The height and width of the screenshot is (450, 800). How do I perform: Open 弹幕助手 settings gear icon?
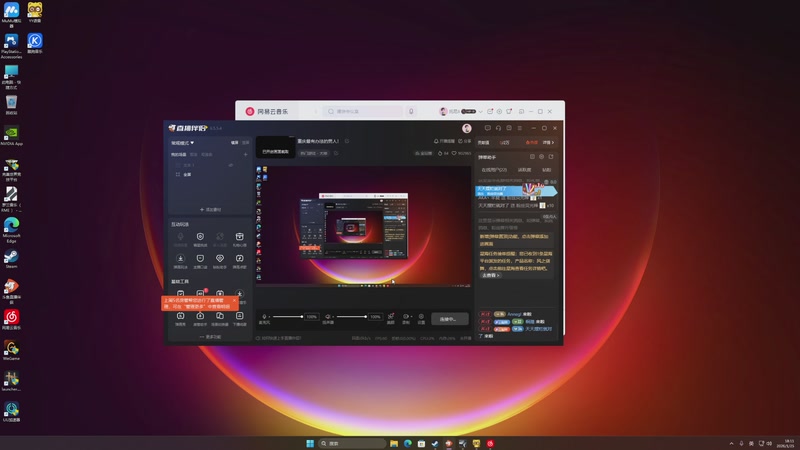pyautogui.click(x=542, y=157)
